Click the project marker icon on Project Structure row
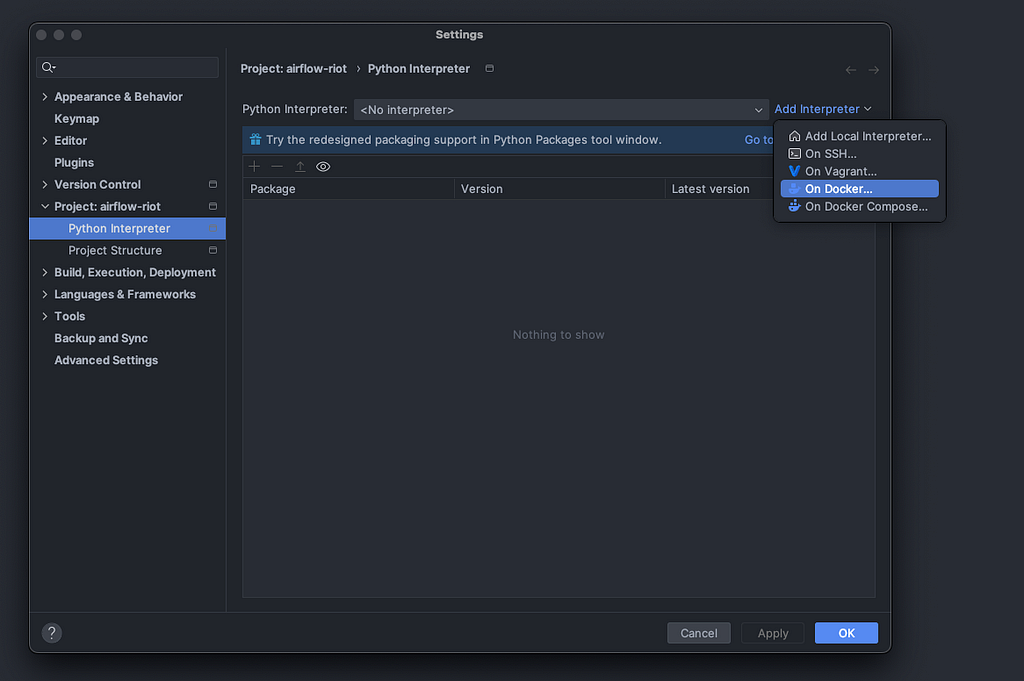The image size is (1024, 681). [x=212, y=250]
